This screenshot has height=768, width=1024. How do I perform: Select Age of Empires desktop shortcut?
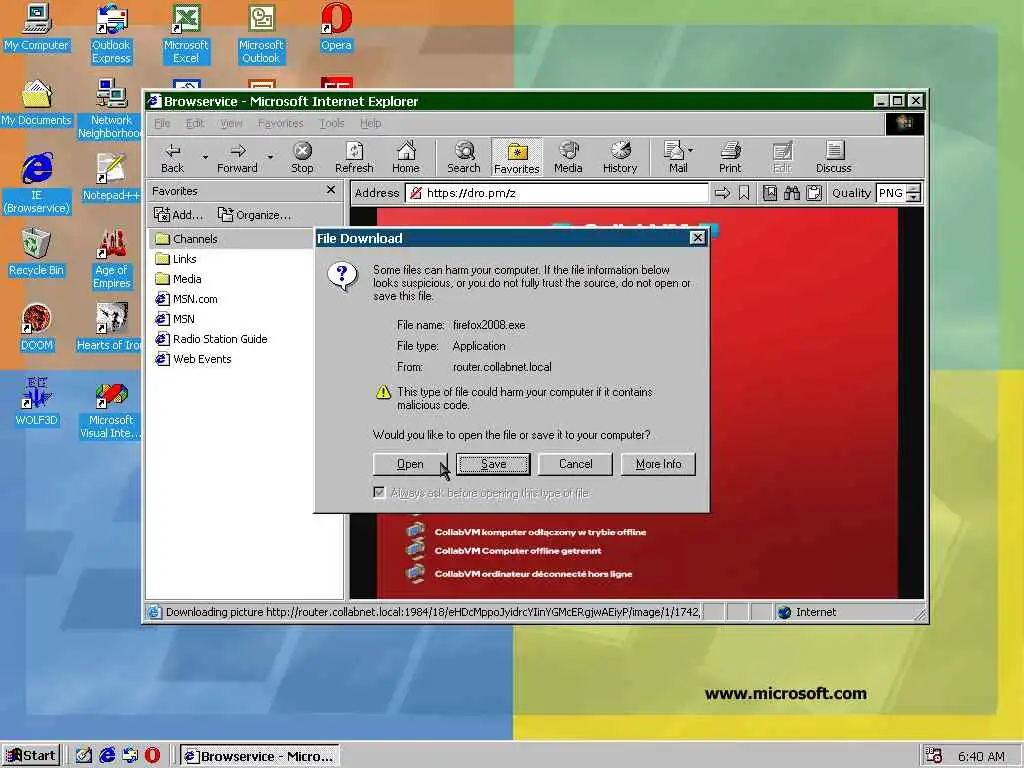112,259
